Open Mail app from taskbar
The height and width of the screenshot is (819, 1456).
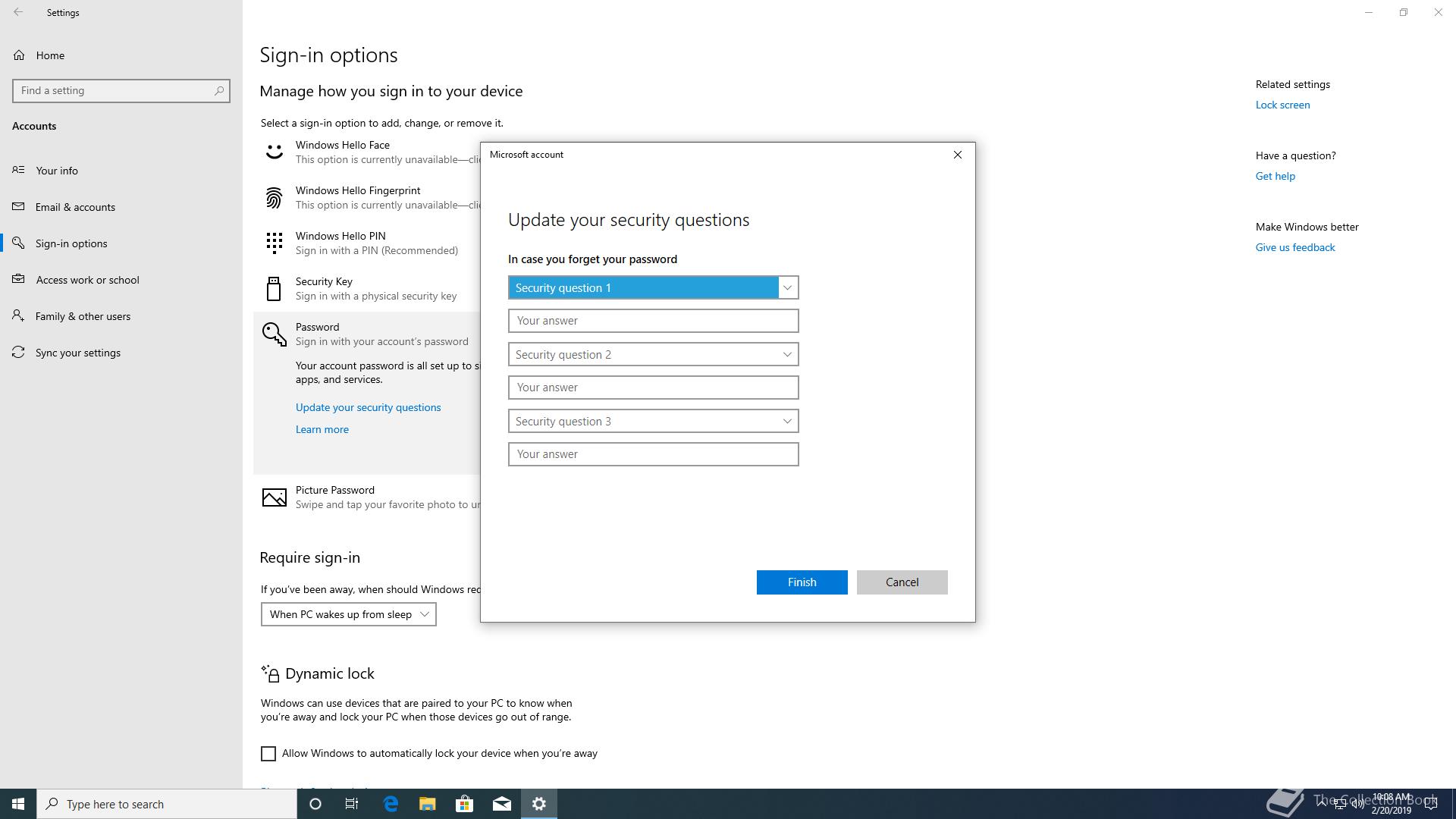[502, 804]
